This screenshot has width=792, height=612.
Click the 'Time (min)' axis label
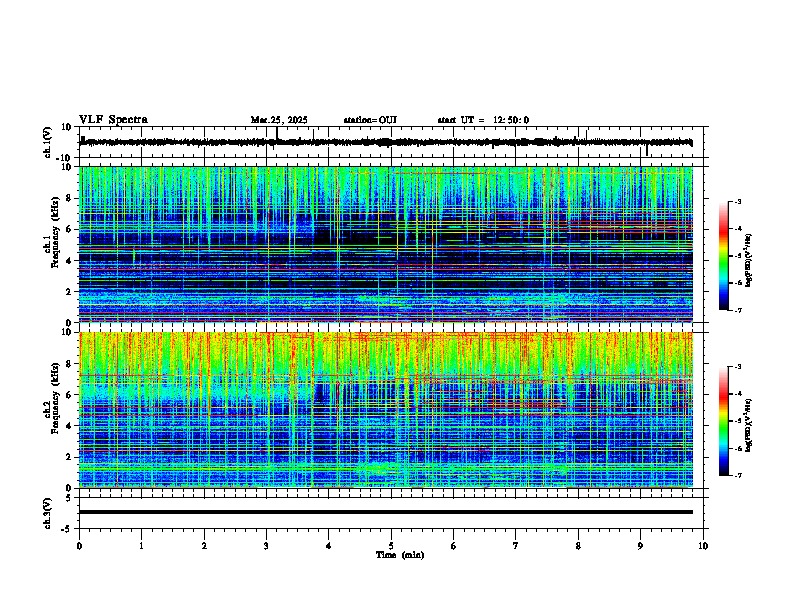400,555
